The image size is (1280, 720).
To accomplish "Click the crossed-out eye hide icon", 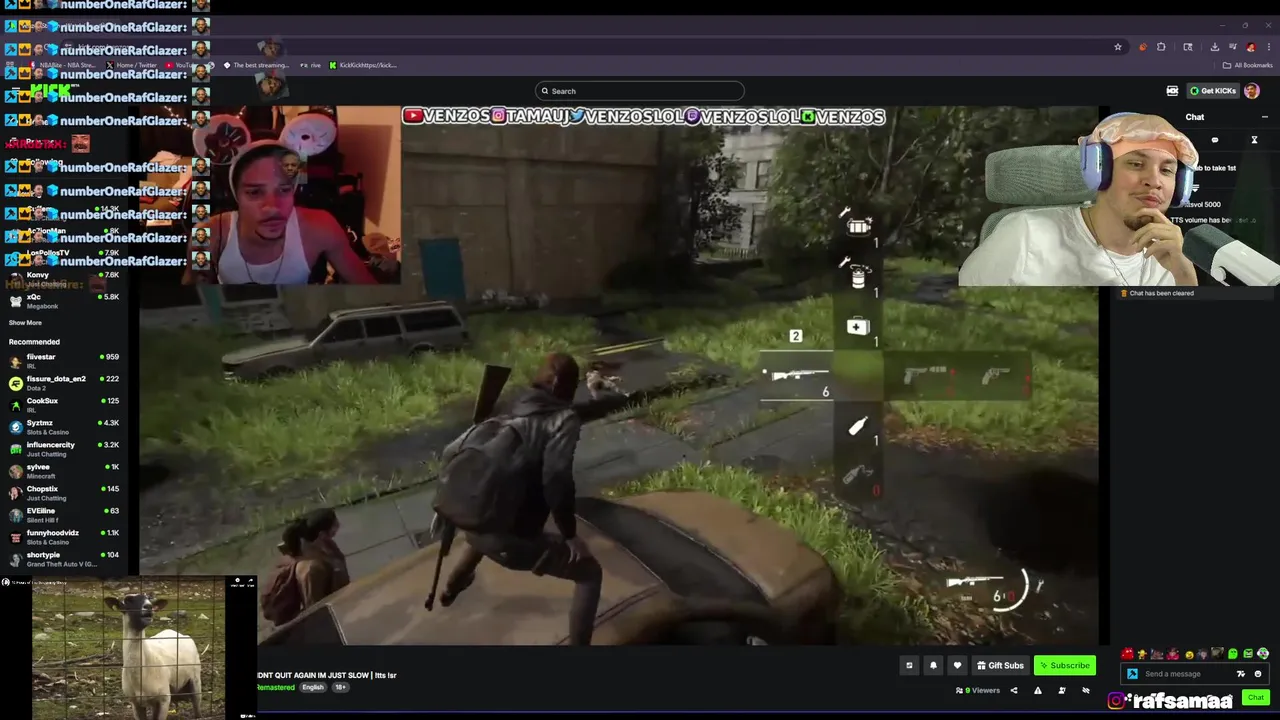I will point(1086,690).
